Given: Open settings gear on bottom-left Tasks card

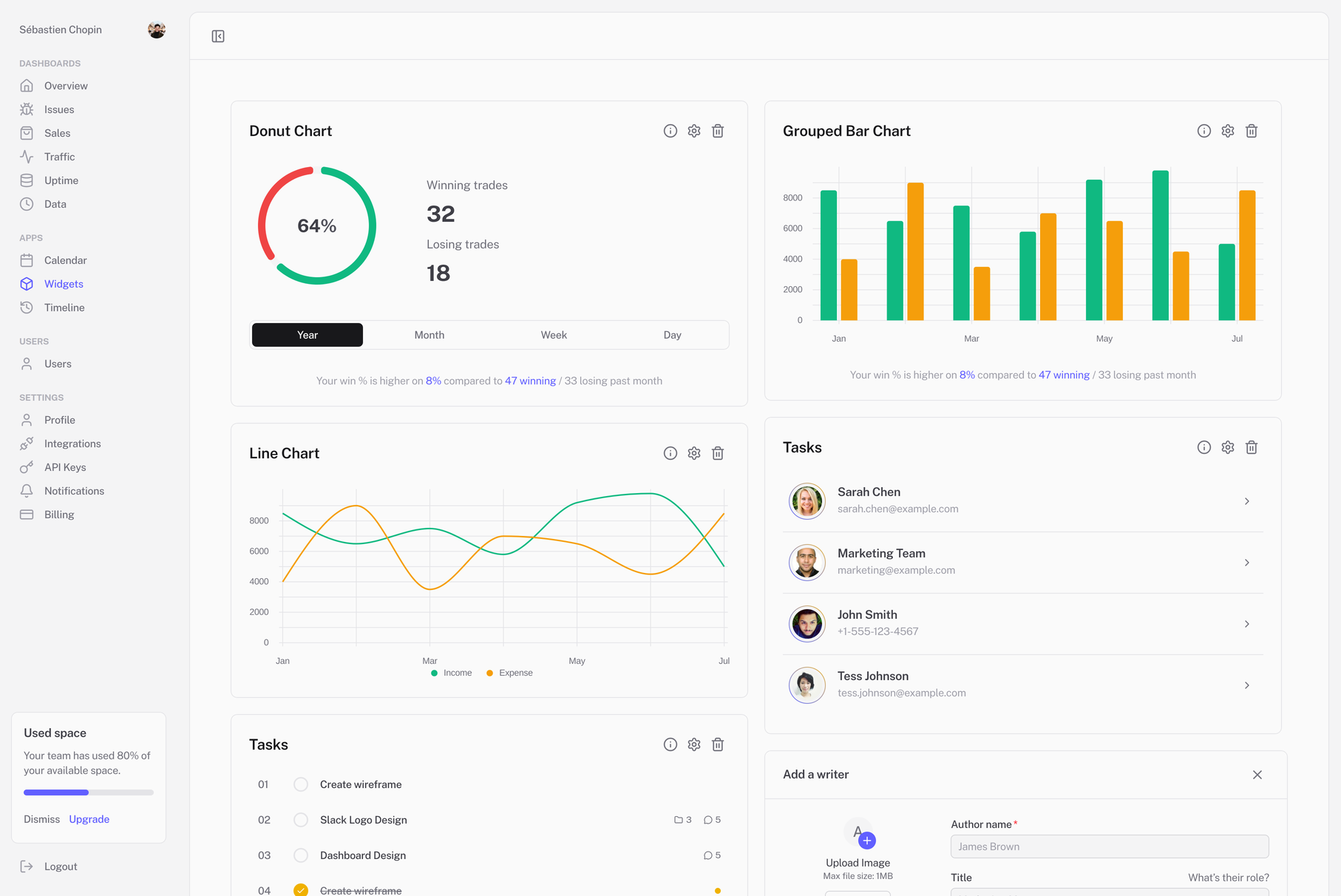Looking at the screenshot, I should click(693, 744).
